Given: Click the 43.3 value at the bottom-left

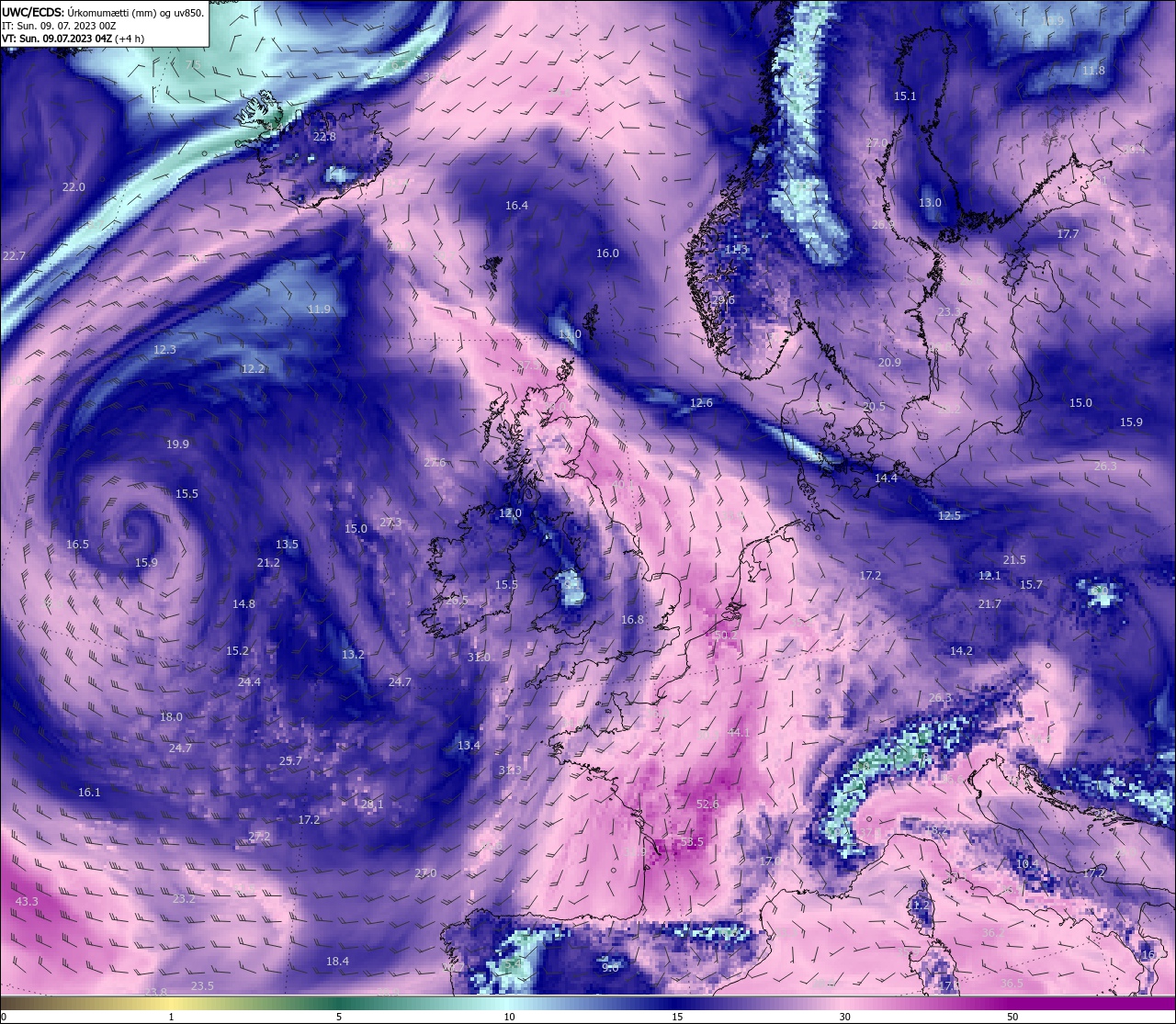Looking at the screenshot, I should 27,901.
